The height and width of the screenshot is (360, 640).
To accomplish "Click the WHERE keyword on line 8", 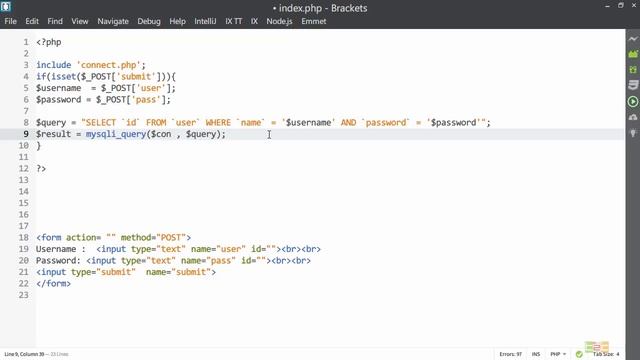I will [x=218, y=122].
